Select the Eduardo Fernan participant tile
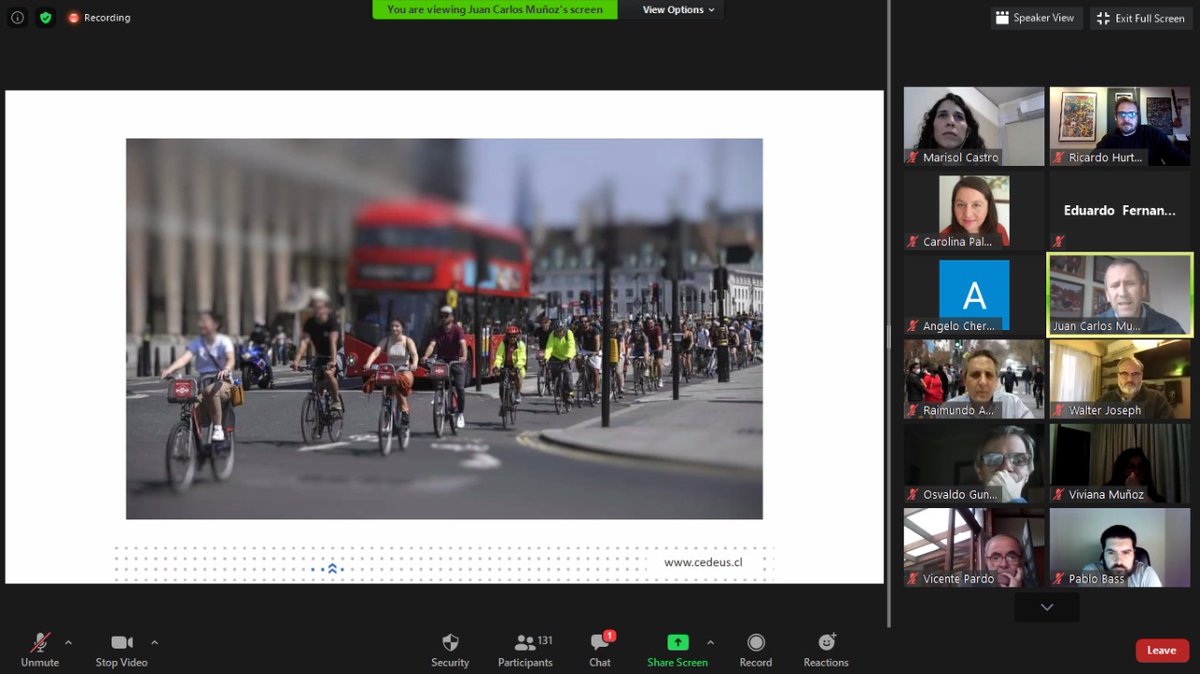The width and height of the screenshot is (1200, 674). (1120, 210)
